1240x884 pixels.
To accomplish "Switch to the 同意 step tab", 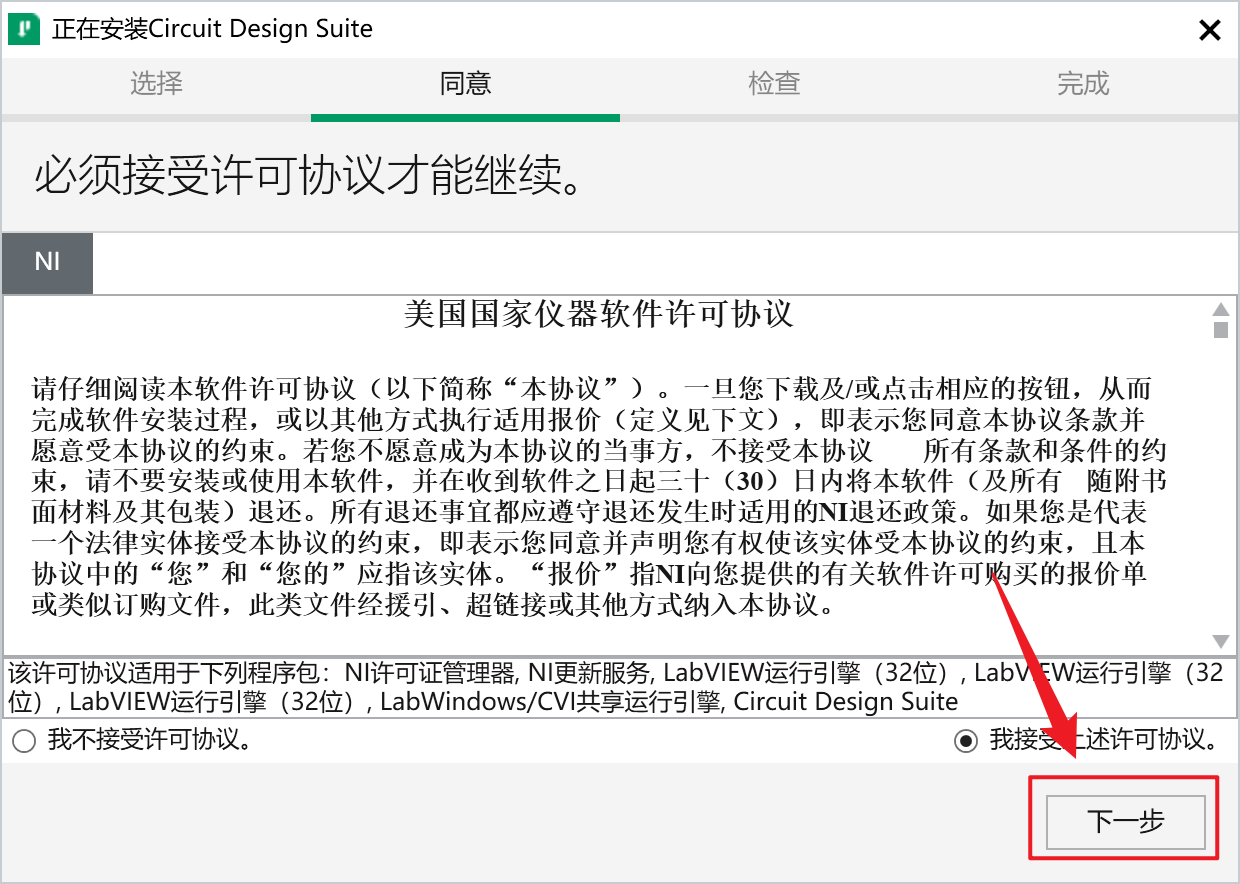I will coord(465,84).
